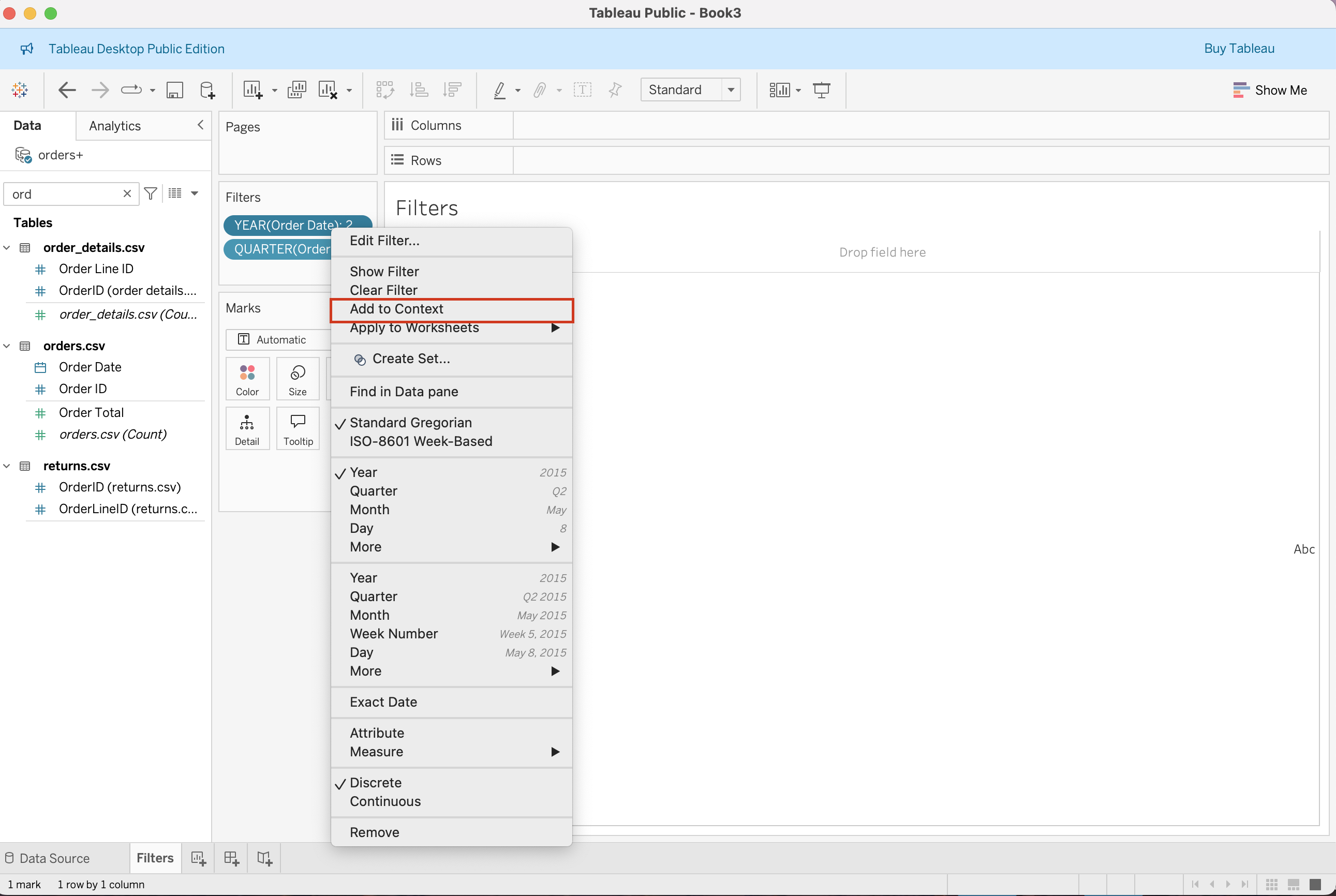Select the Continuous option in the menu
Image resolution: width=1336 pixels, height=896 pixels.
tap(385, 801)
